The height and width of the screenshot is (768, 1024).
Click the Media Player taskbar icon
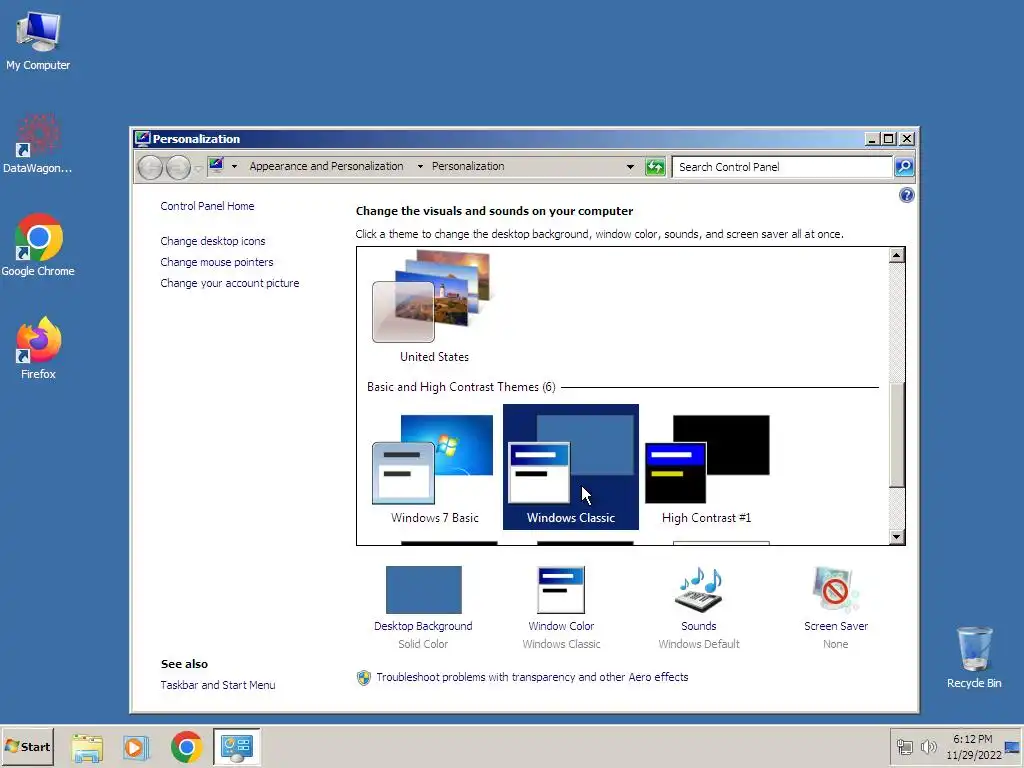(136, 747)
